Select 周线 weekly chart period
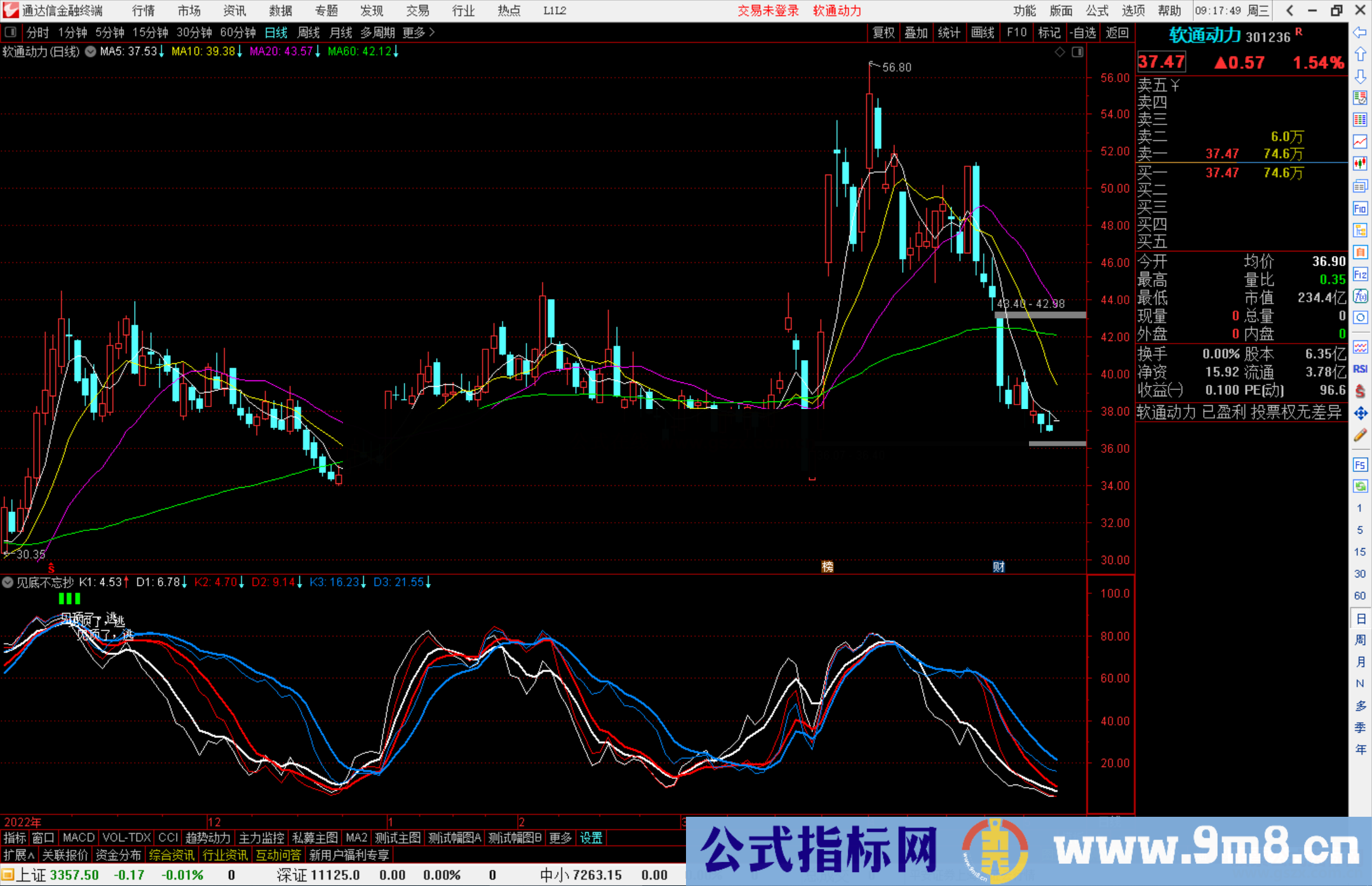Screen dimensions: 1372x886 309,32
